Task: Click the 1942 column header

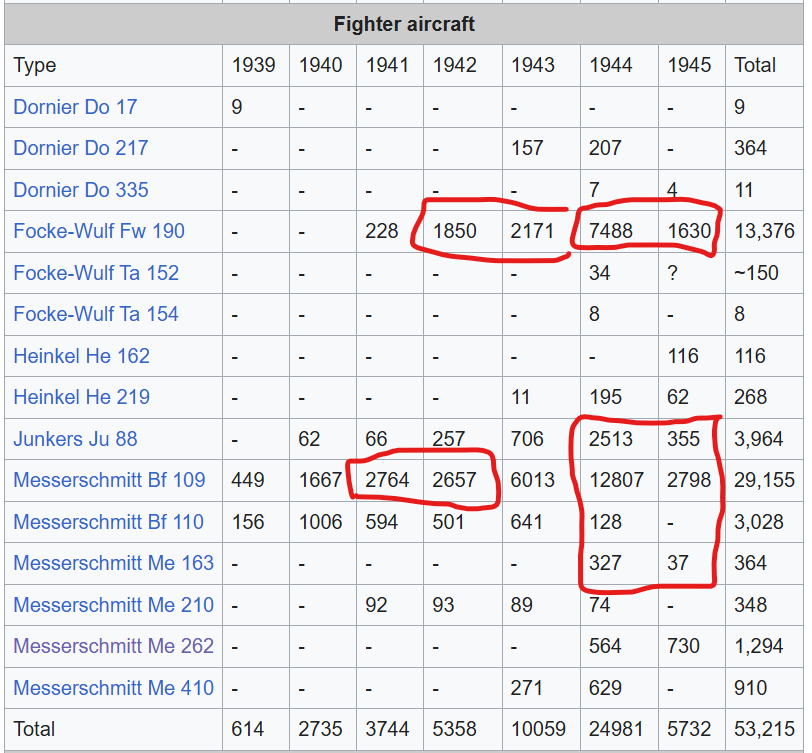Action: [x=462, y=65]
